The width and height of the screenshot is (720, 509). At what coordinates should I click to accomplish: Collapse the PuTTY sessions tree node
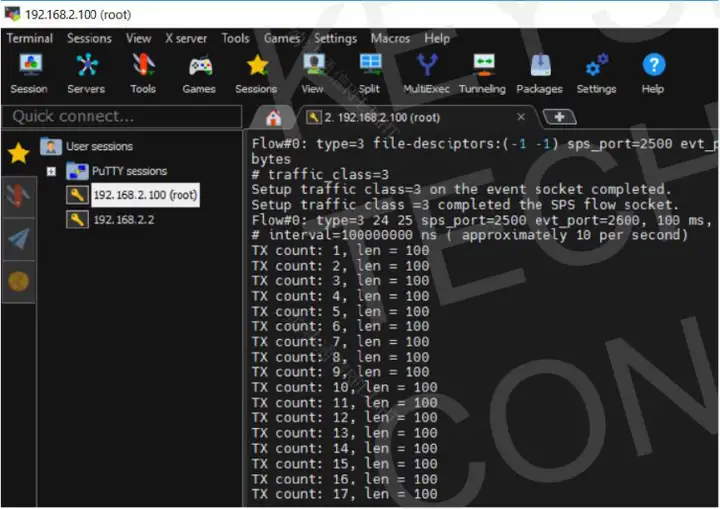pyautogui.click(x=51, y=171)
